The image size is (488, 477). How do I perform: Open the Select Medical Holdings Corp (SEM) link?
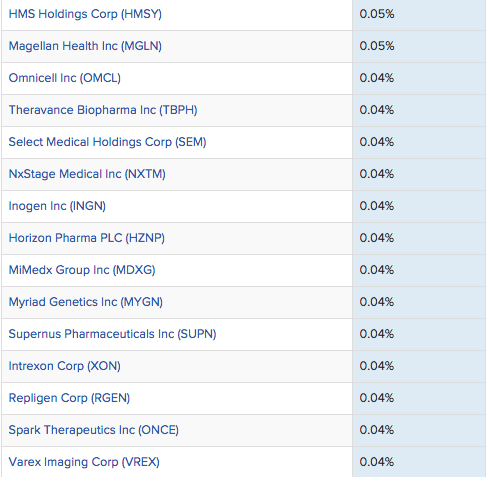[107, 142]
